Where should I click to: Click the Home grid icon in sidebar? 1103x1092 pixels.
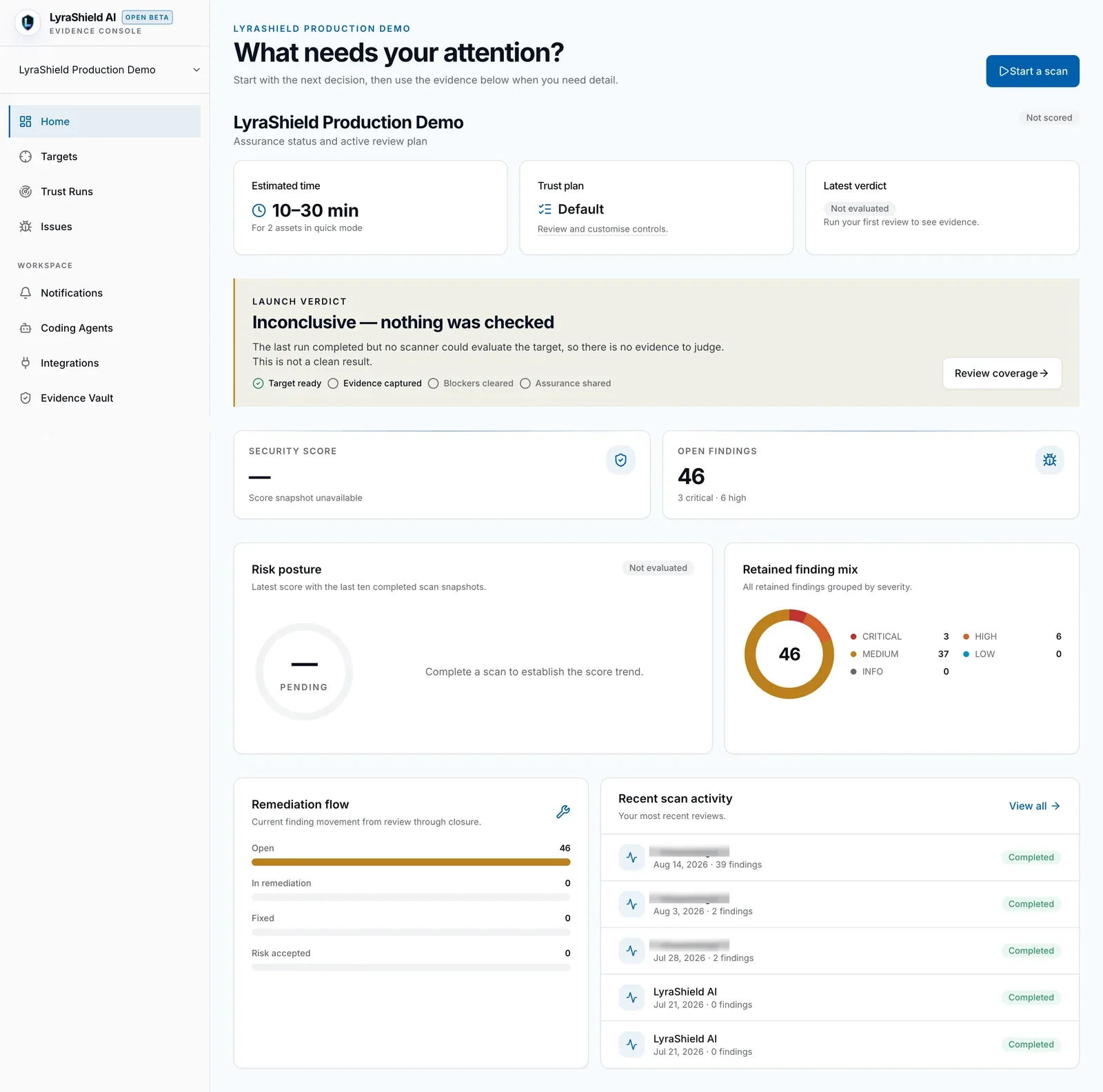(x=26, y=121)
